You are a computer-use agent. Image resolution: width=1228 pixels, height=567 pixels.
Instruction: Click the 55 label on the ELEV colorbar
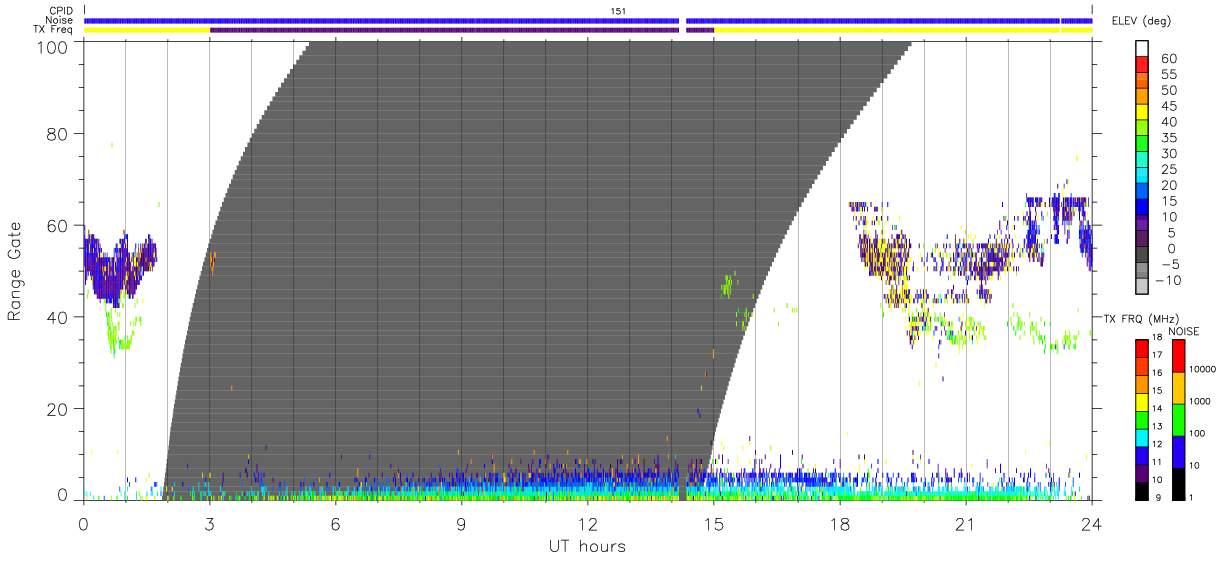click(x=1169, y=74)
